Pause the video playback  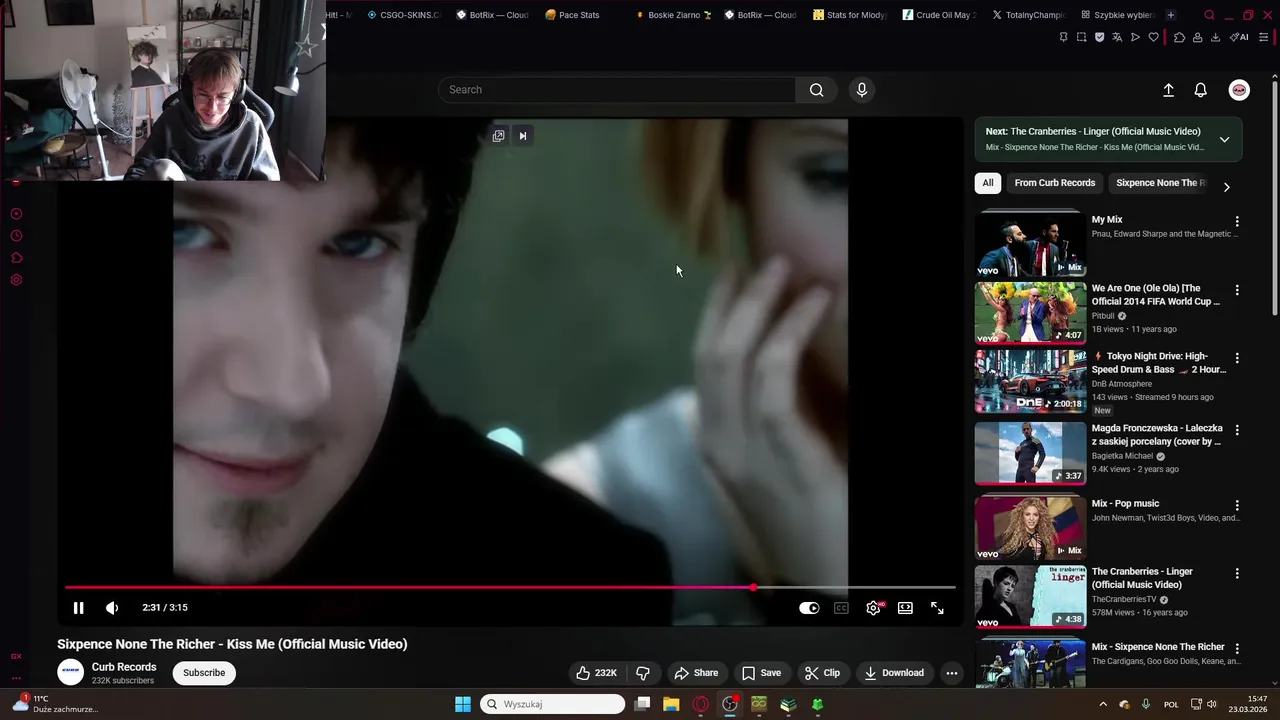(x=78, y=608)
